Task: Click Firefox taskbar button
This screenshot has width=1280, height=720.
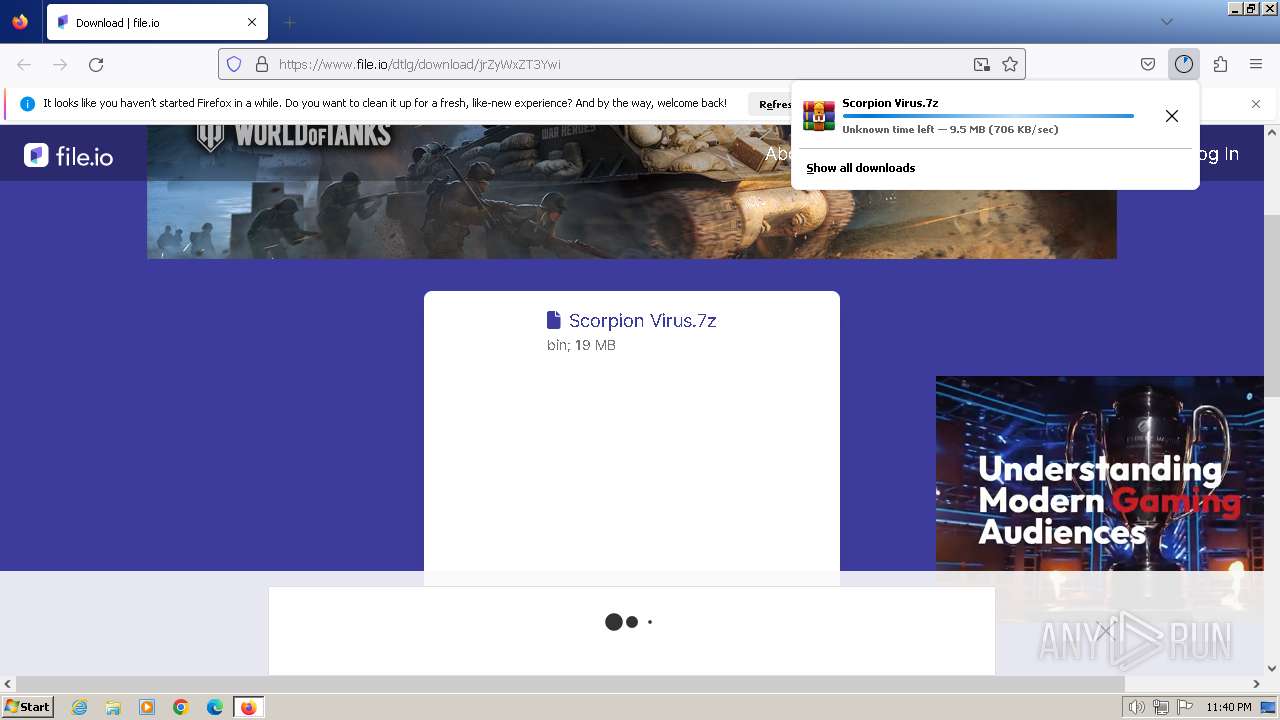Action: click(x=248, y=707)
